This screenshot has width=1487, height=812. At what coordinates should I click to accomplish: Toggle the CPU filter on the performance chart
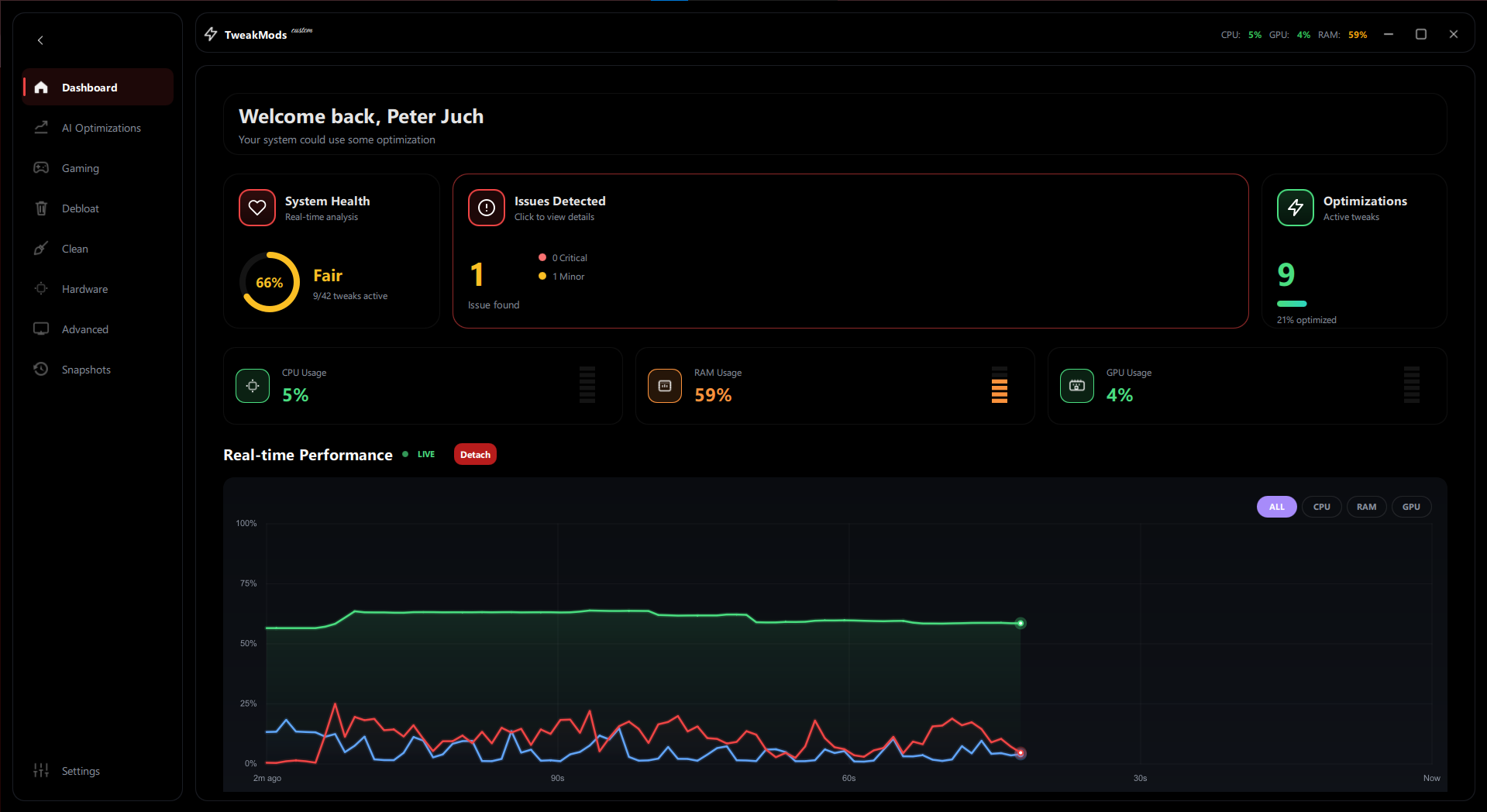click(x=1321, y=506)
